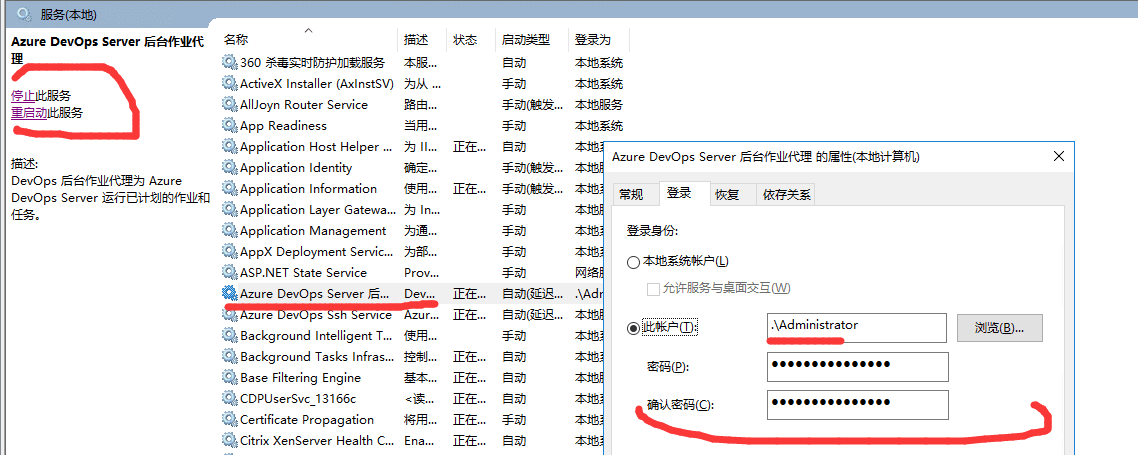This screenshot has height=455, width=1138.
Task: Select the AllJoyn Router Service gear icon
Action: coord(230,104)
